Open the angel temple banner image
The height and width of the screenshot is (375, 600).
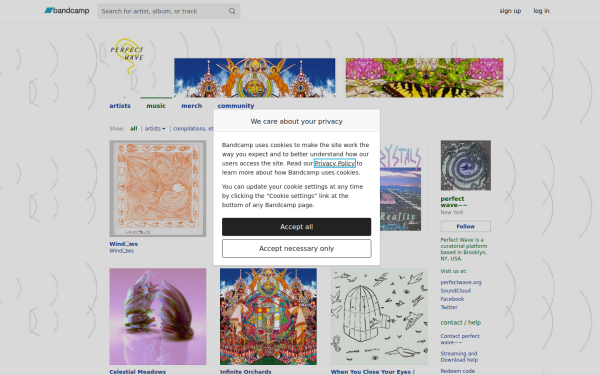tap(254, 78)
